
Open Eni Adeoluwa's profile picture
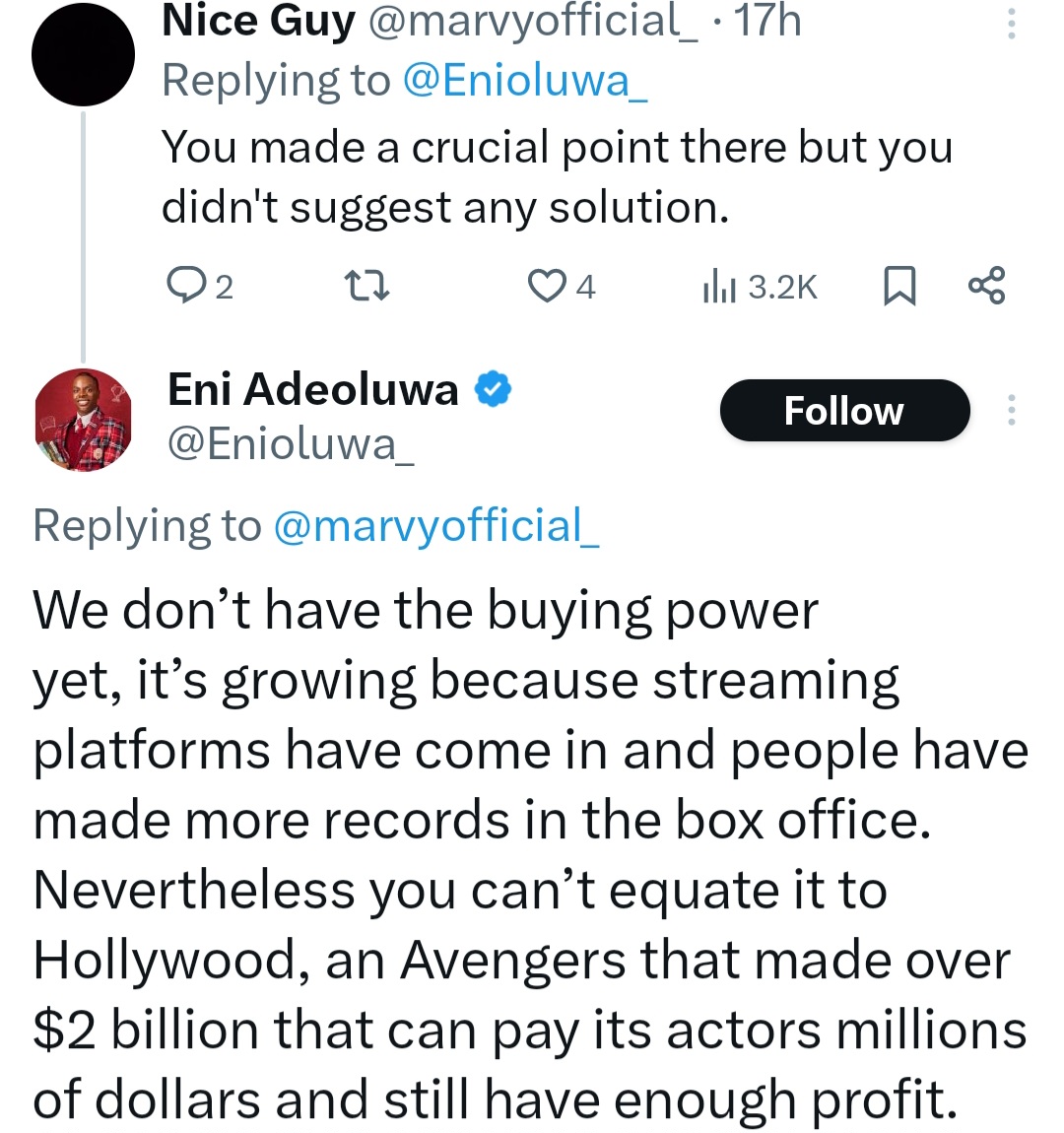[83, 420]
